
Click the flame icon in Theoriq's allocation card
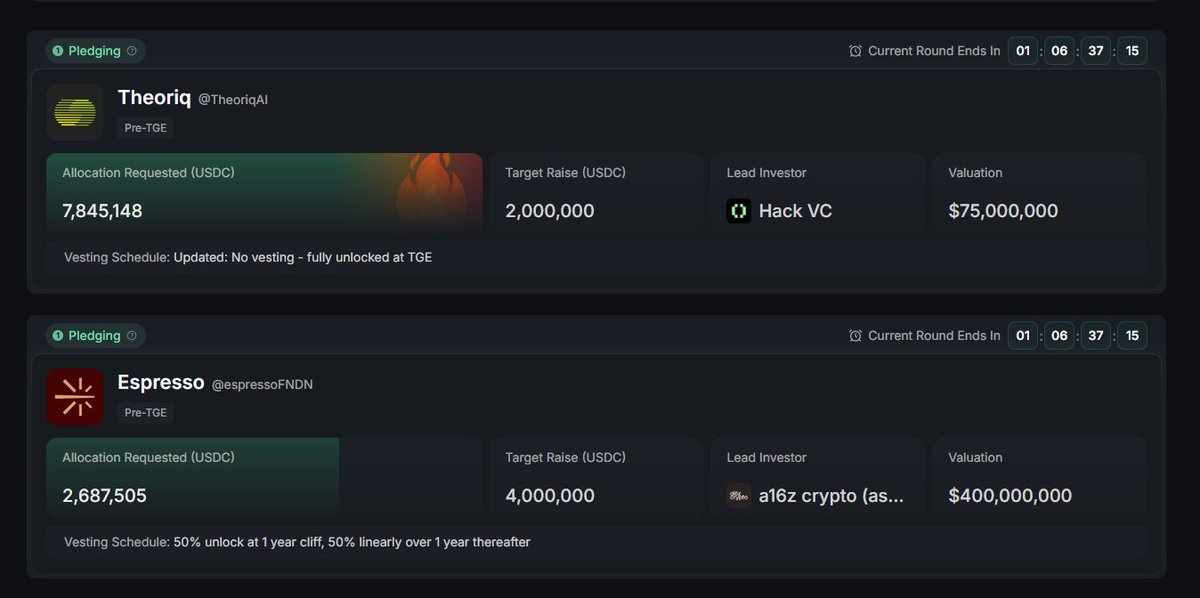coord(431,193)
